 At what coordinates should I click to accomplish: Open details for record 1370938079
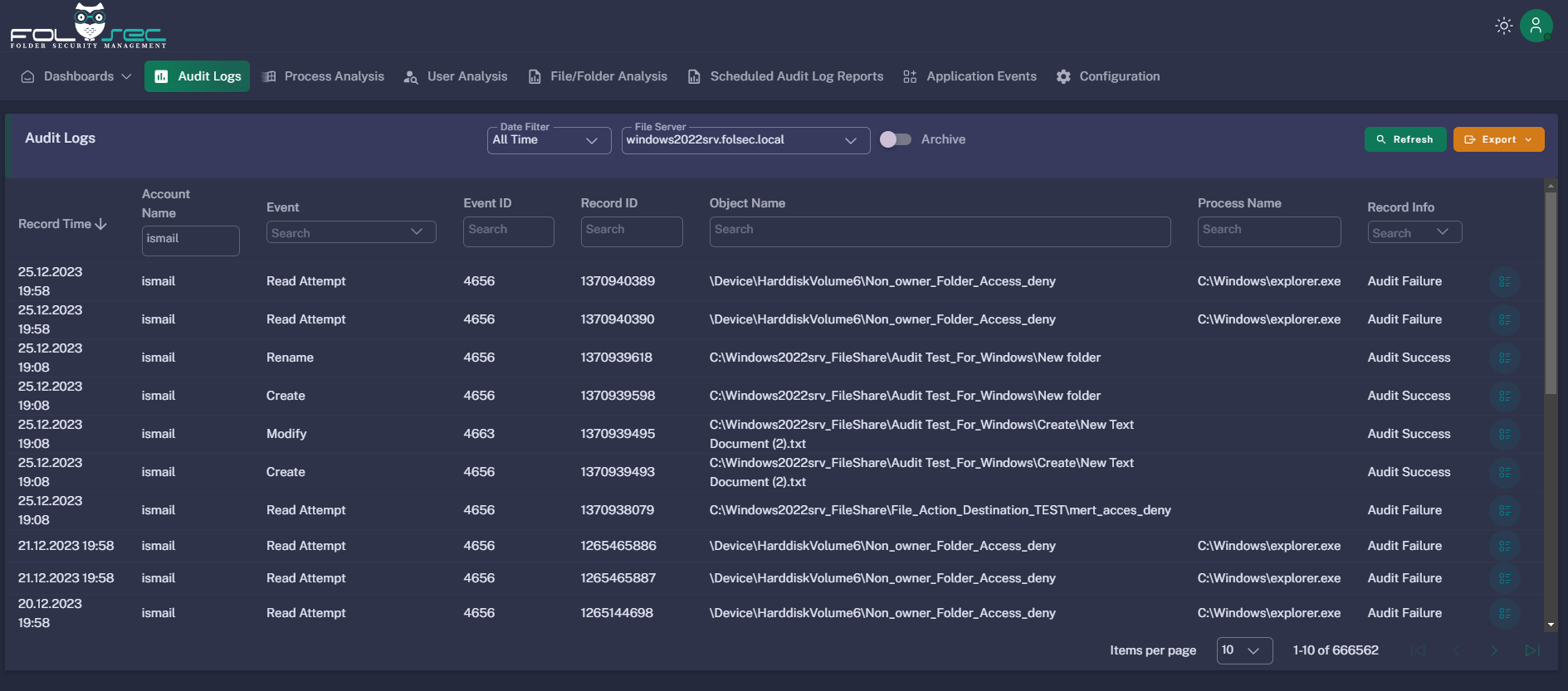tap(1504, 511)
